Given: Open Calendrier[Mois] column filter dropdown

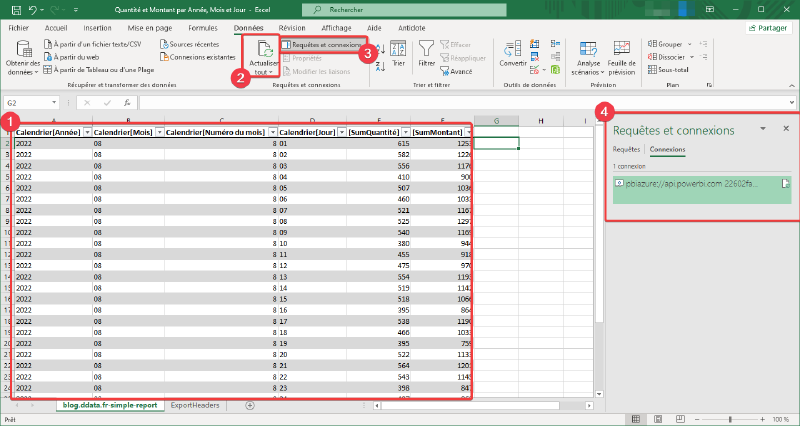Looking at the screenshot, I should click(x=159, y=133).
